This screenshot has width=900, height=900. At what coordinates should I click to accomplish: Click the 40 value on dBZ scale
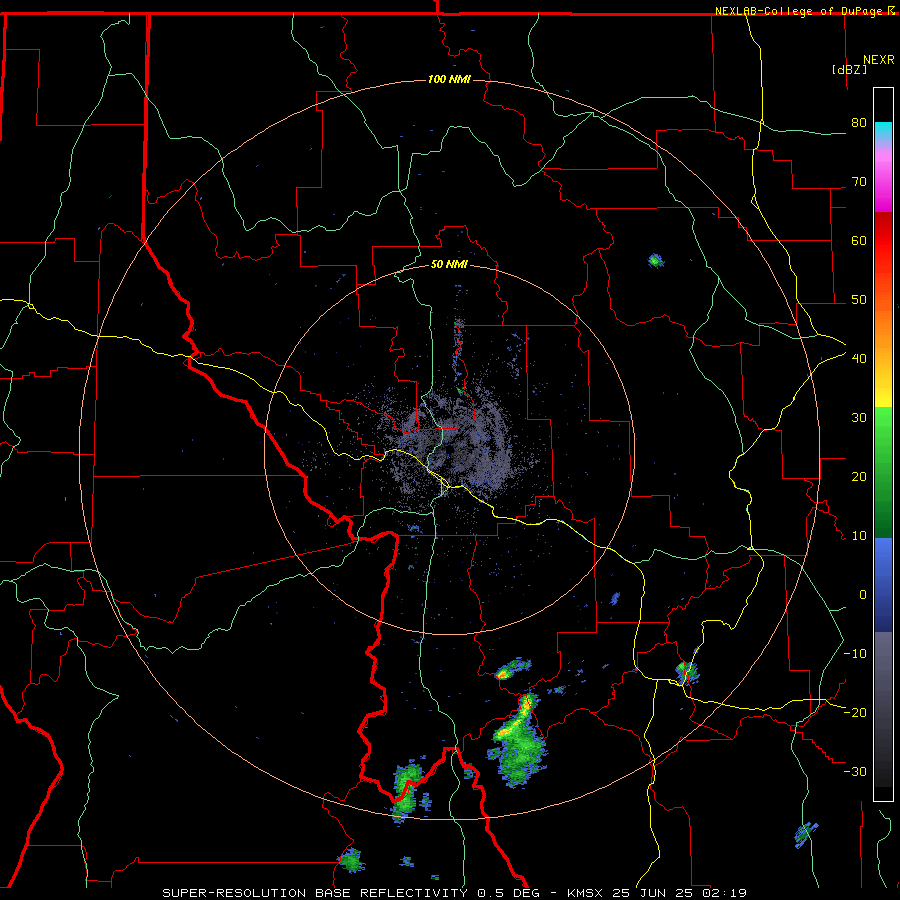(859, 359)
